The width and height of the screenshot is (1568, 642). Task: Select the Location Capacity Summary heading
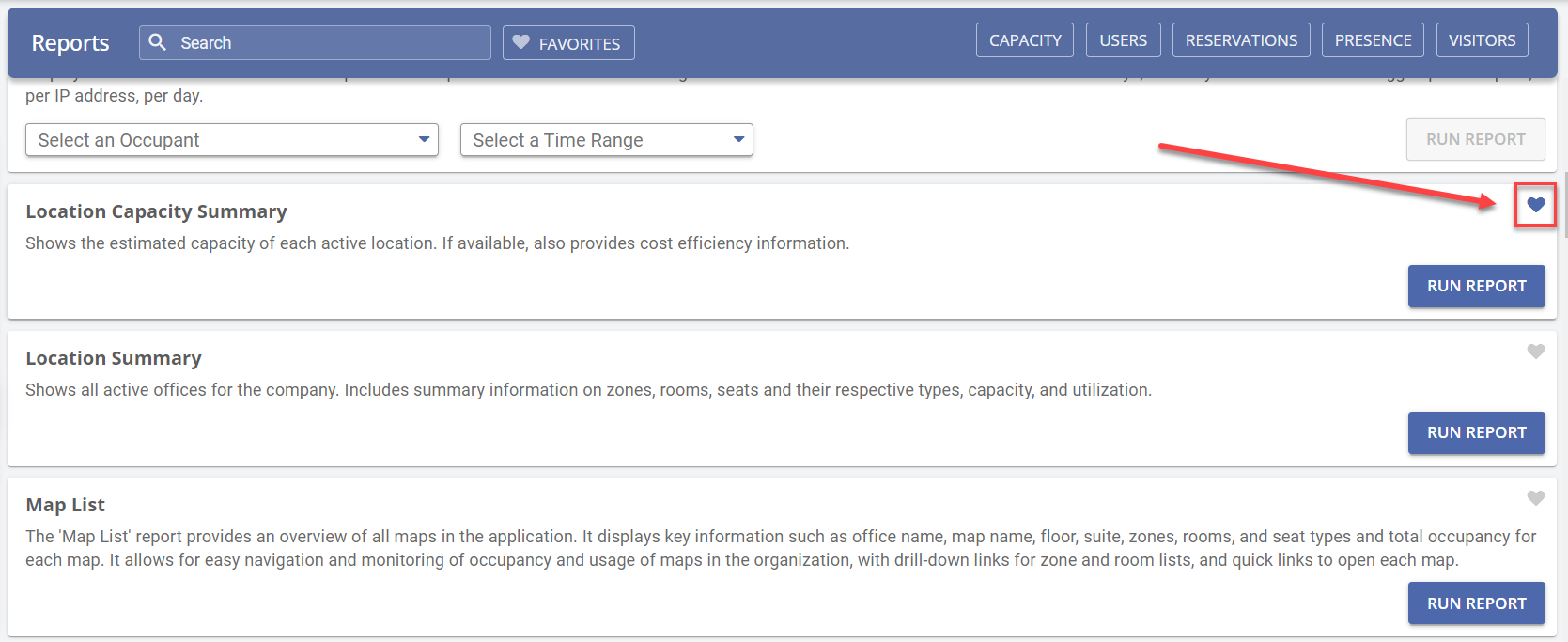[156, 211]
